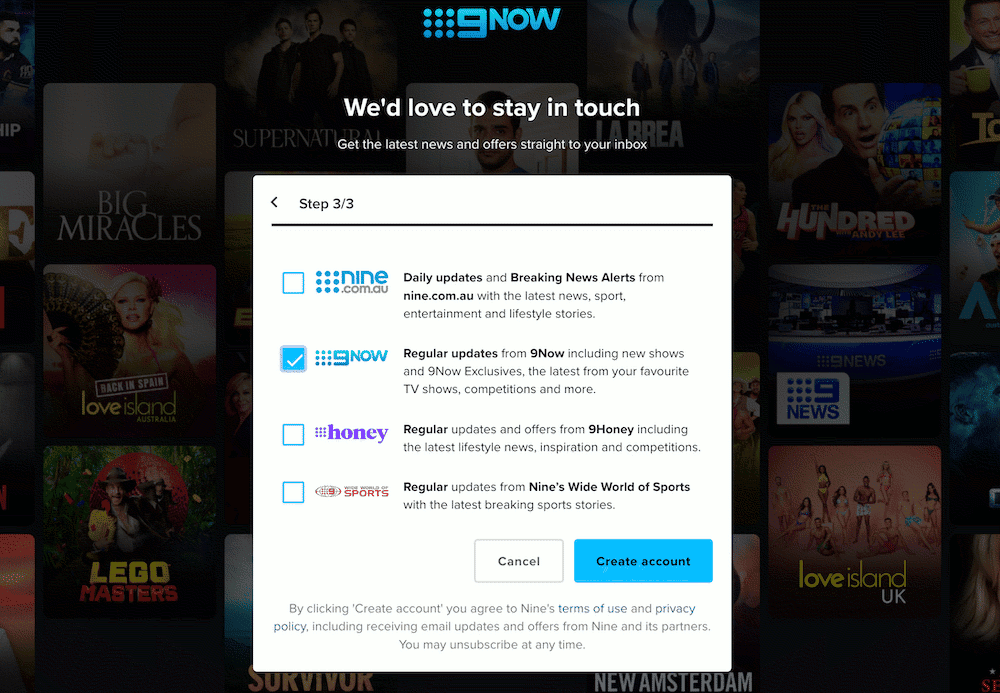Open the Love Island UK thumbnail
This screenshot has height=693, width=1000.
pos(855,532)
